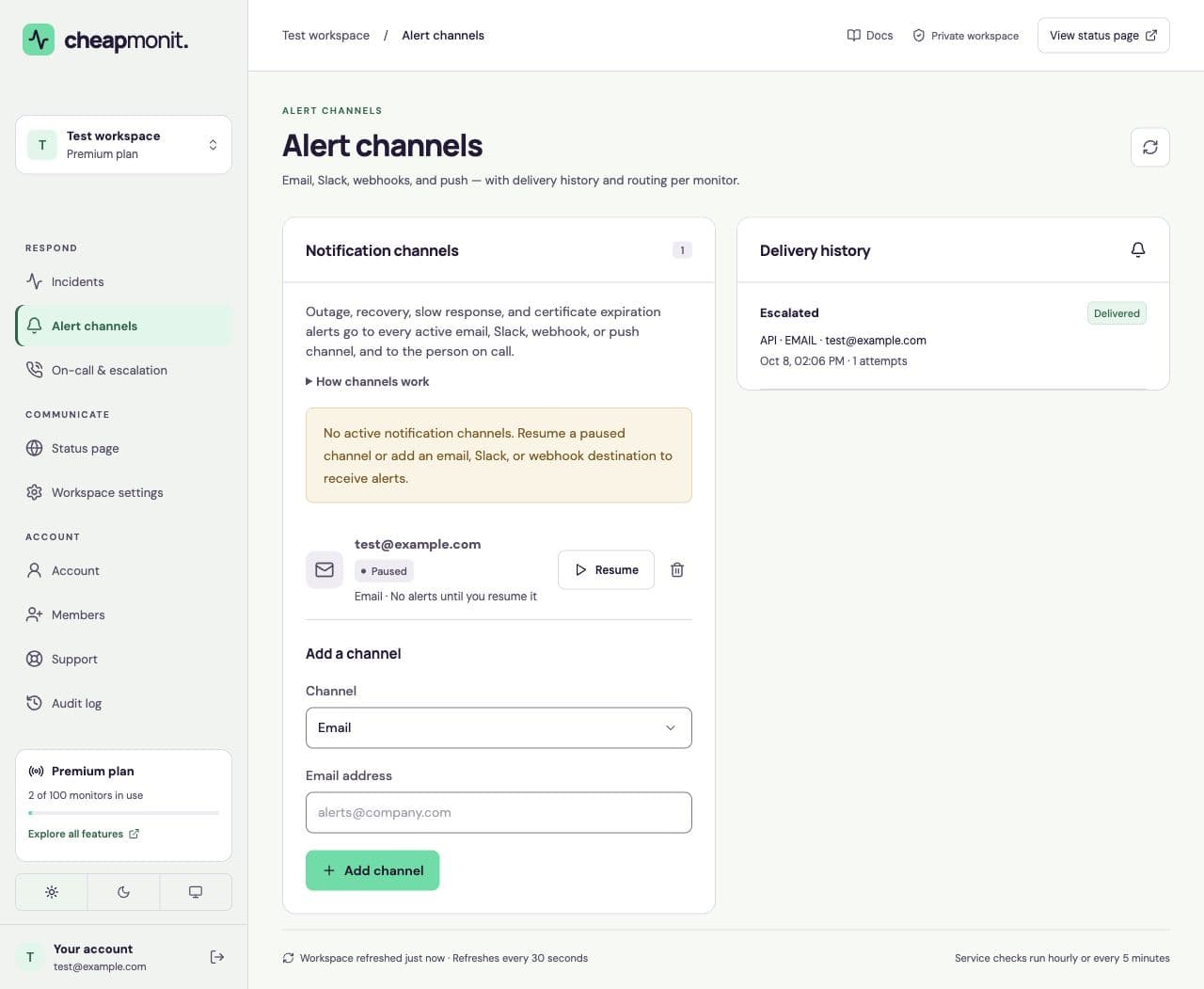Click View status page button
This screenshot has height=989, width=1204.
click(1103, 35)
